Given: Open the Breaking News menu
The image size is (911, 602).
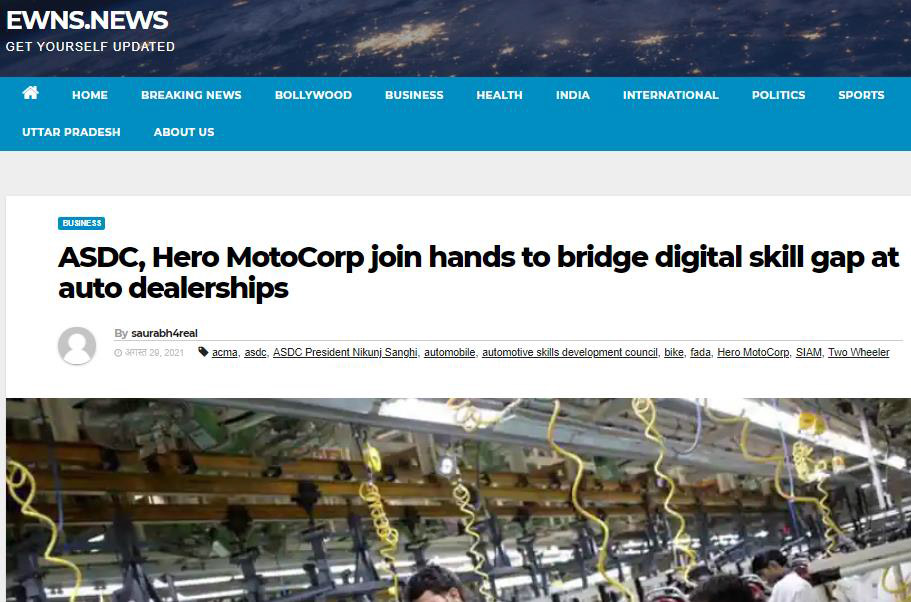Looking at the screenshot, I should [191, 95].
